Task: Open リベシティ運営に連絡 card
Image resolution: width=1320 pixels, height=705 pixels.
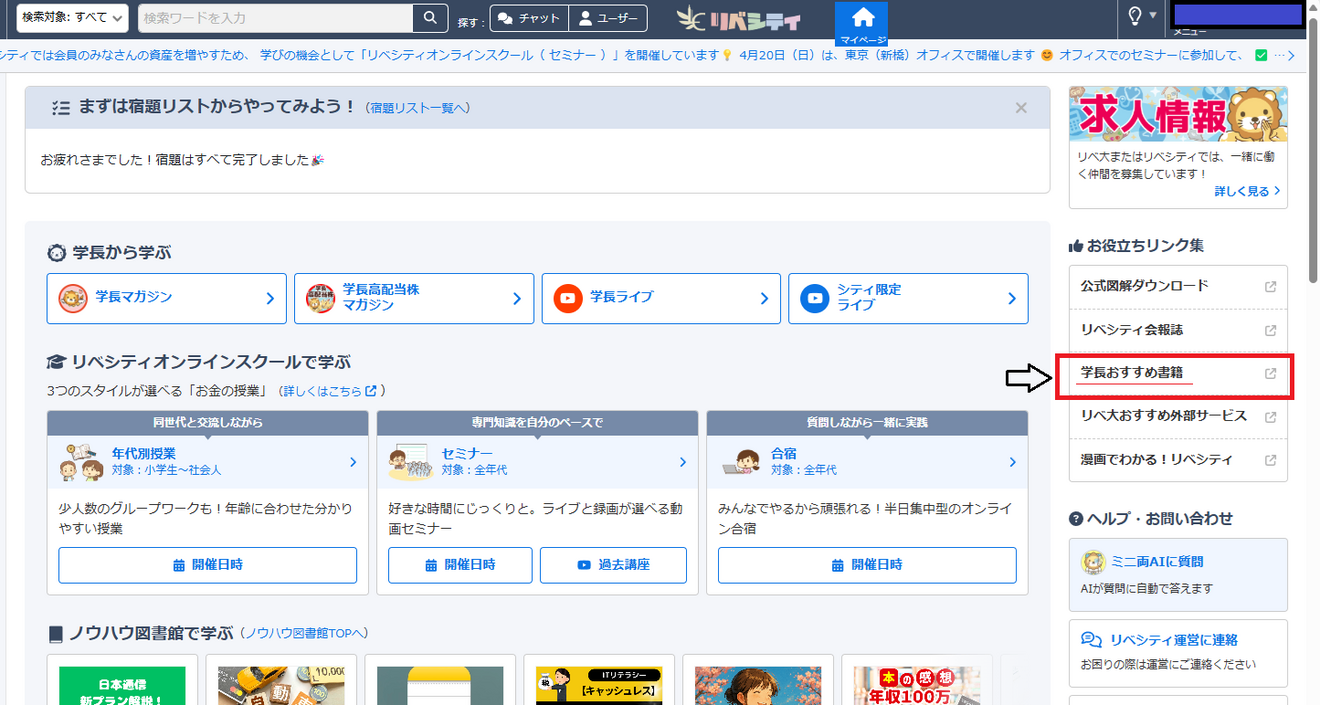Action: 1178,653
